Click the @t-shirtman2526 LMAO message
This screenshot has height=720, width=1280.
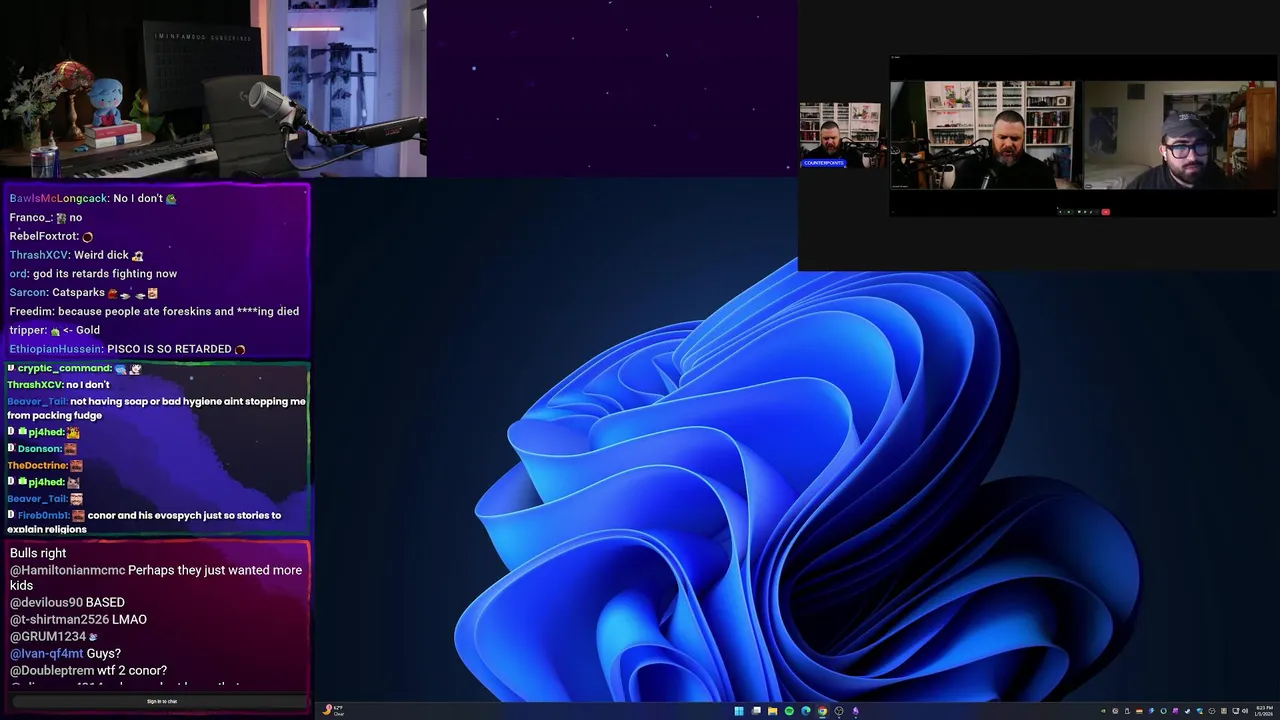point(78,619)
